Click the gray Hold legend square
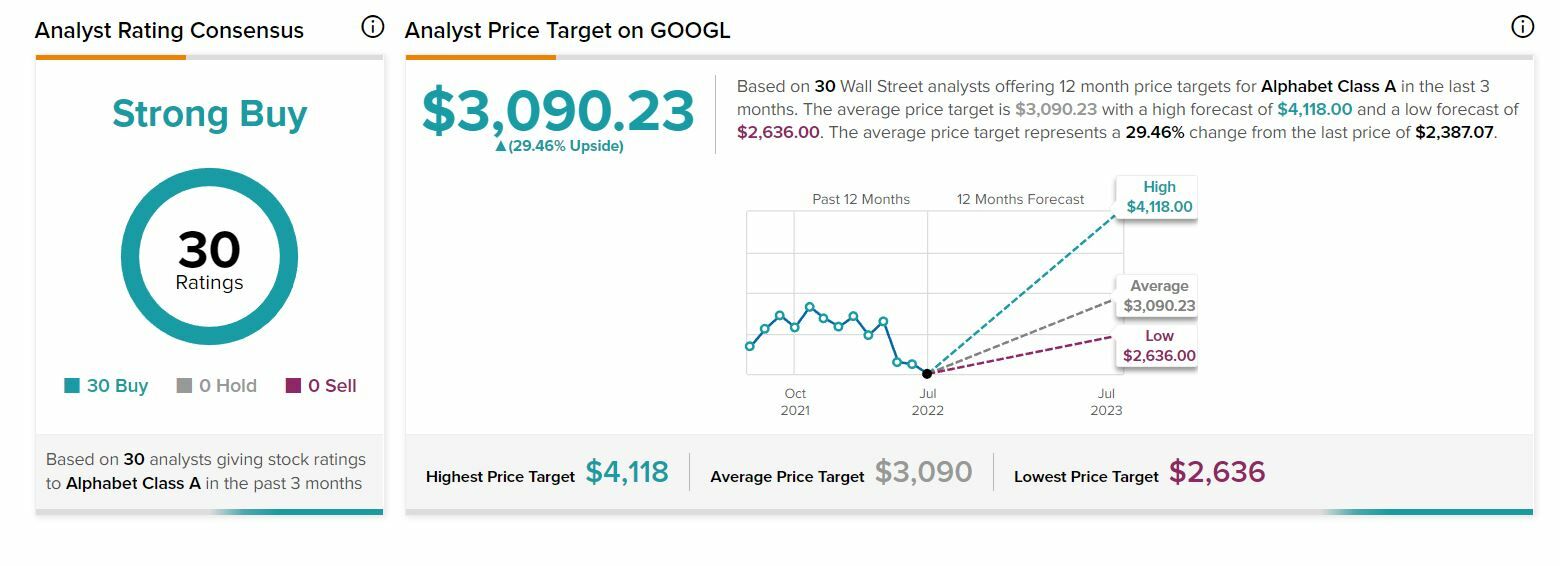This screenshot has width=1560, height=566. pos(184,386)
